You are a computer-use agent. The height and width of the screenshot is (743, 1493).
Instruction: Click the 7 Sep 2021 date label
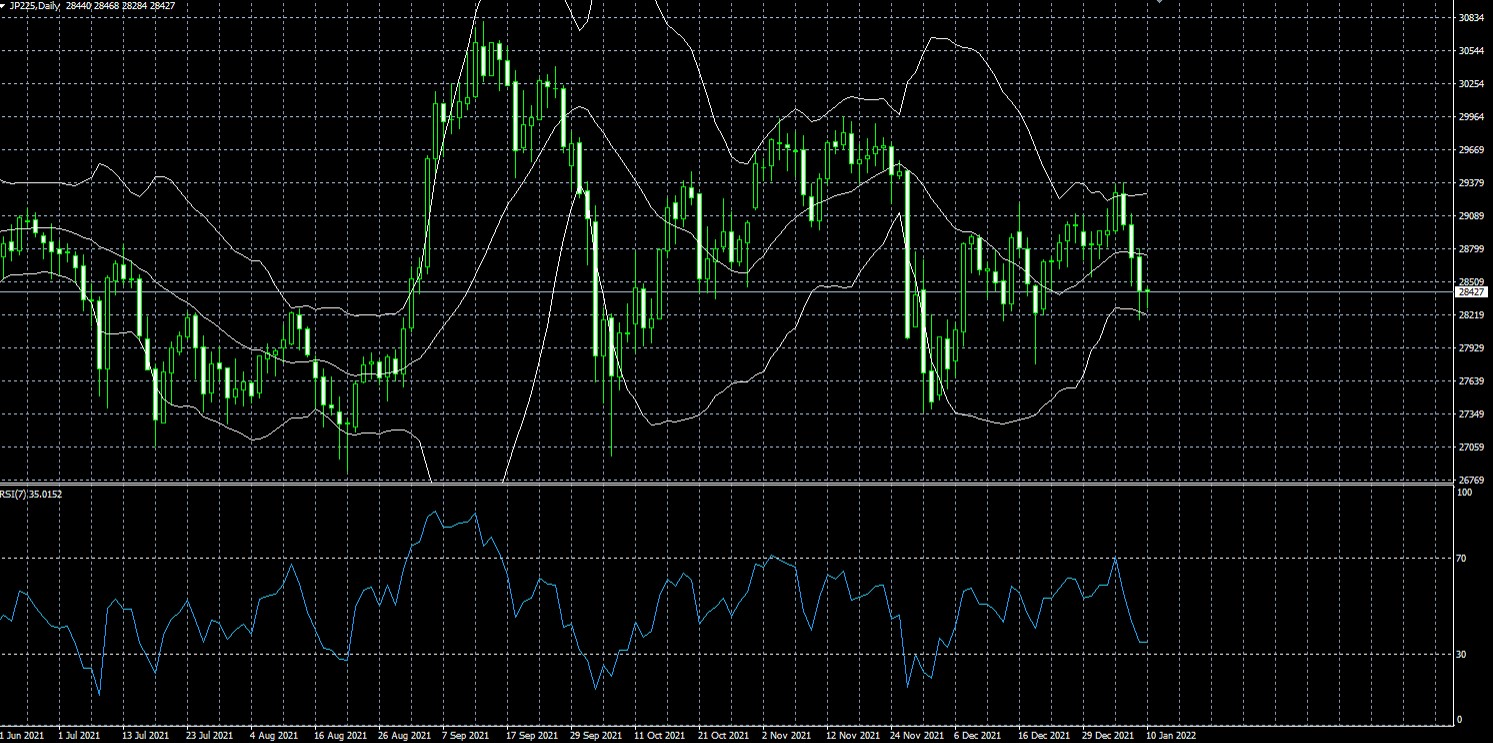click(462, 735)
